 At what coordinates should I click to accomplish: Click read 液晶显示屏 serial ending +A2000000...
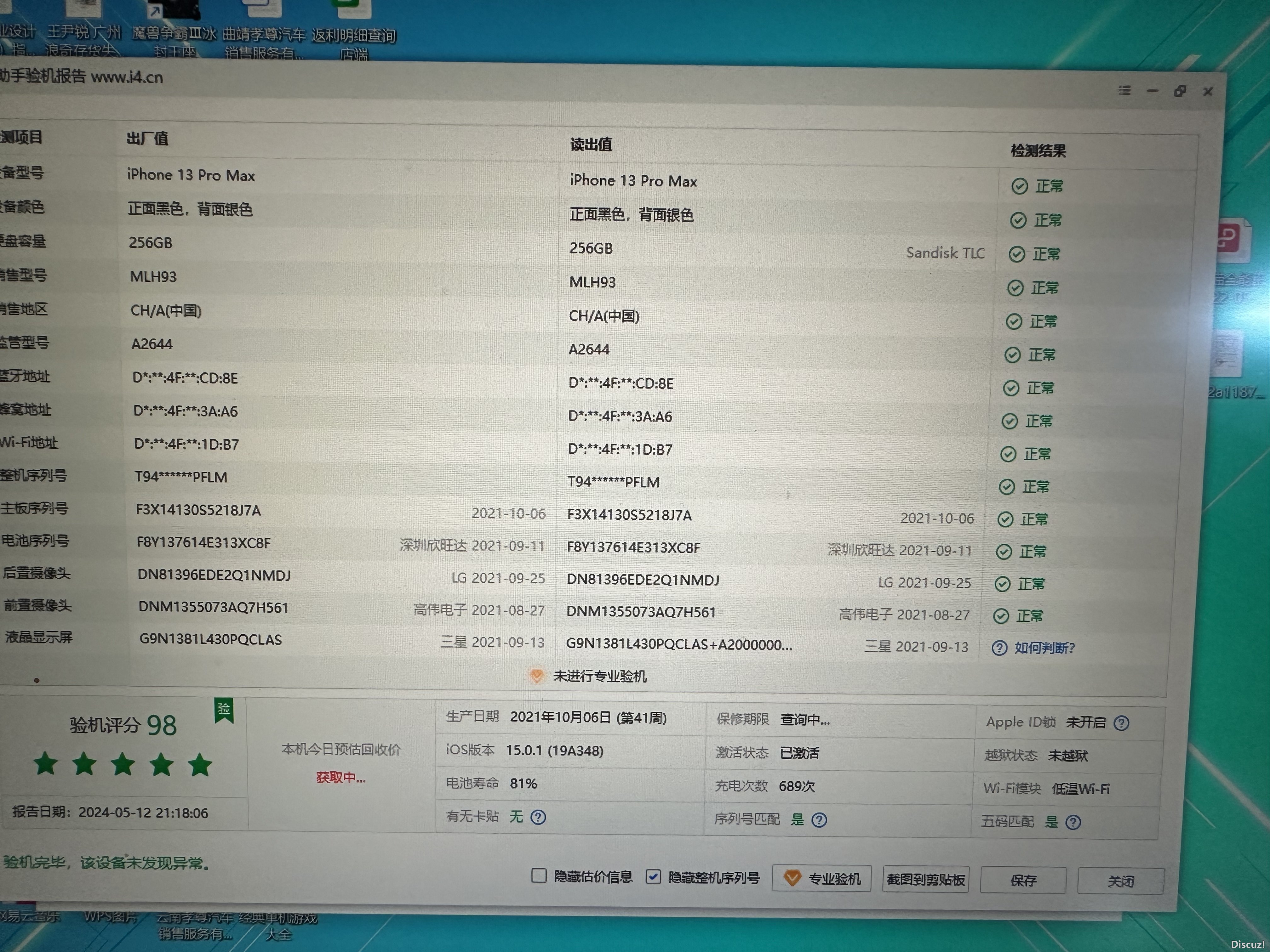679,644
